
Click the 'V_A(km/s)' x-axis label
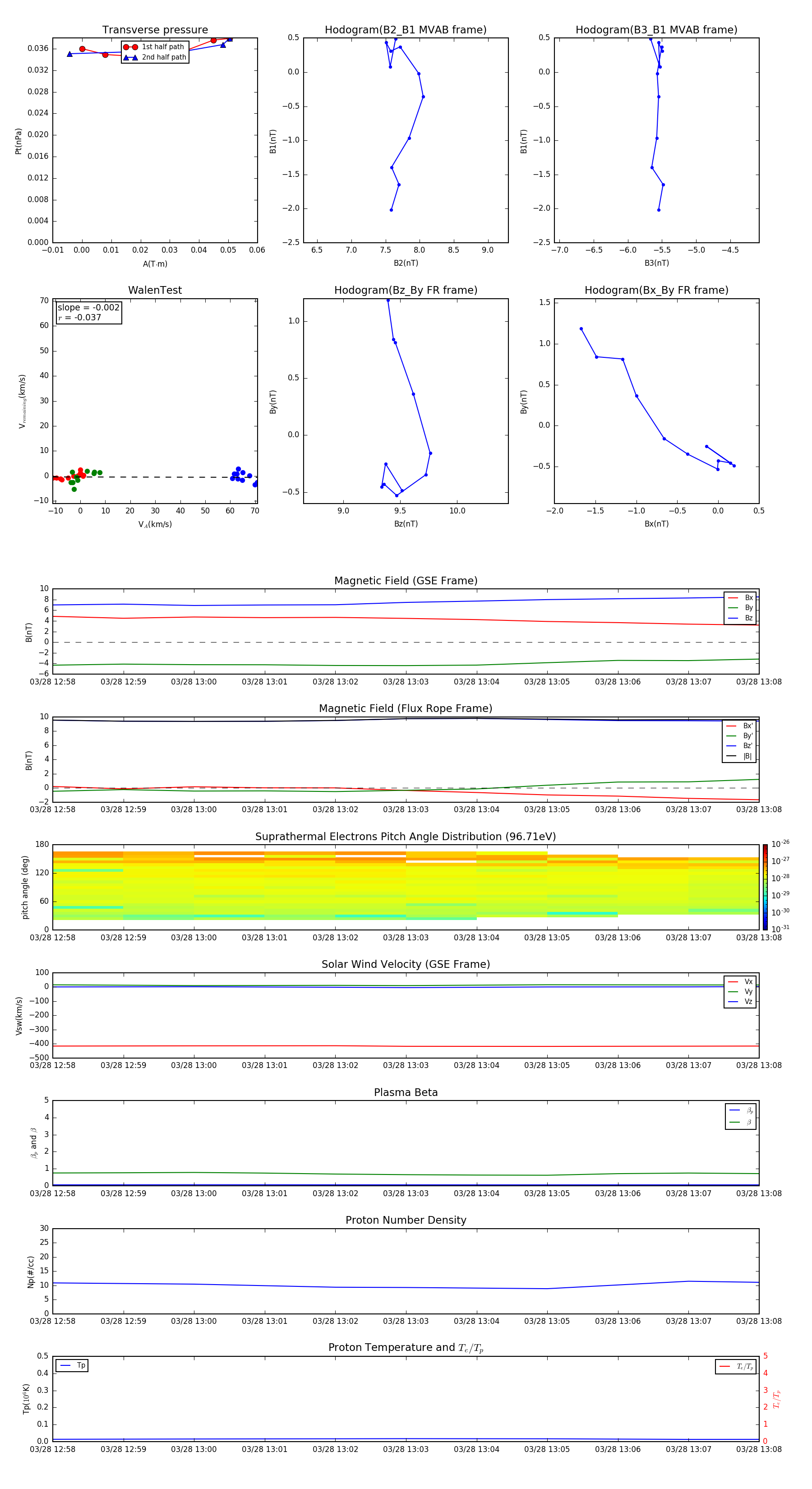pyautogui.click(x=155, y=524)
